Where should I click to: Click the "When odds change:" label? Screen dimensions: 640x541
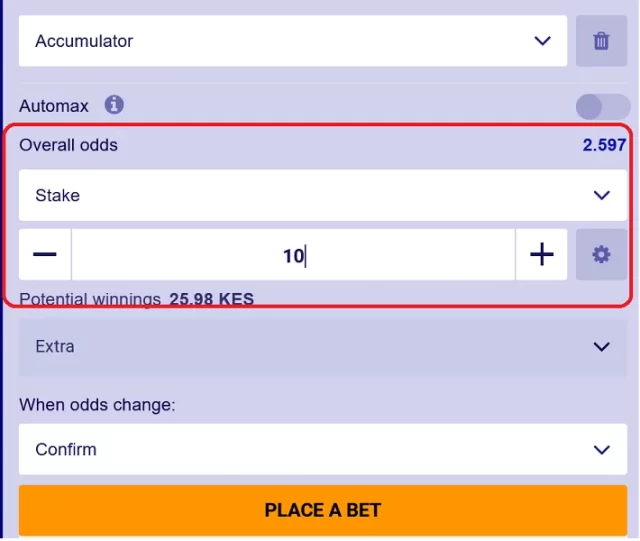point(97,405)
